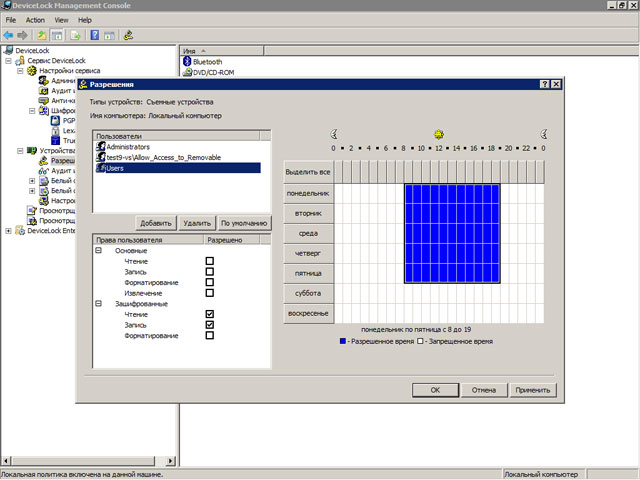Viewport: 640px width, 480px height.
Task: Click the Применить (Apply) button
Action: [x=533, y=390]
